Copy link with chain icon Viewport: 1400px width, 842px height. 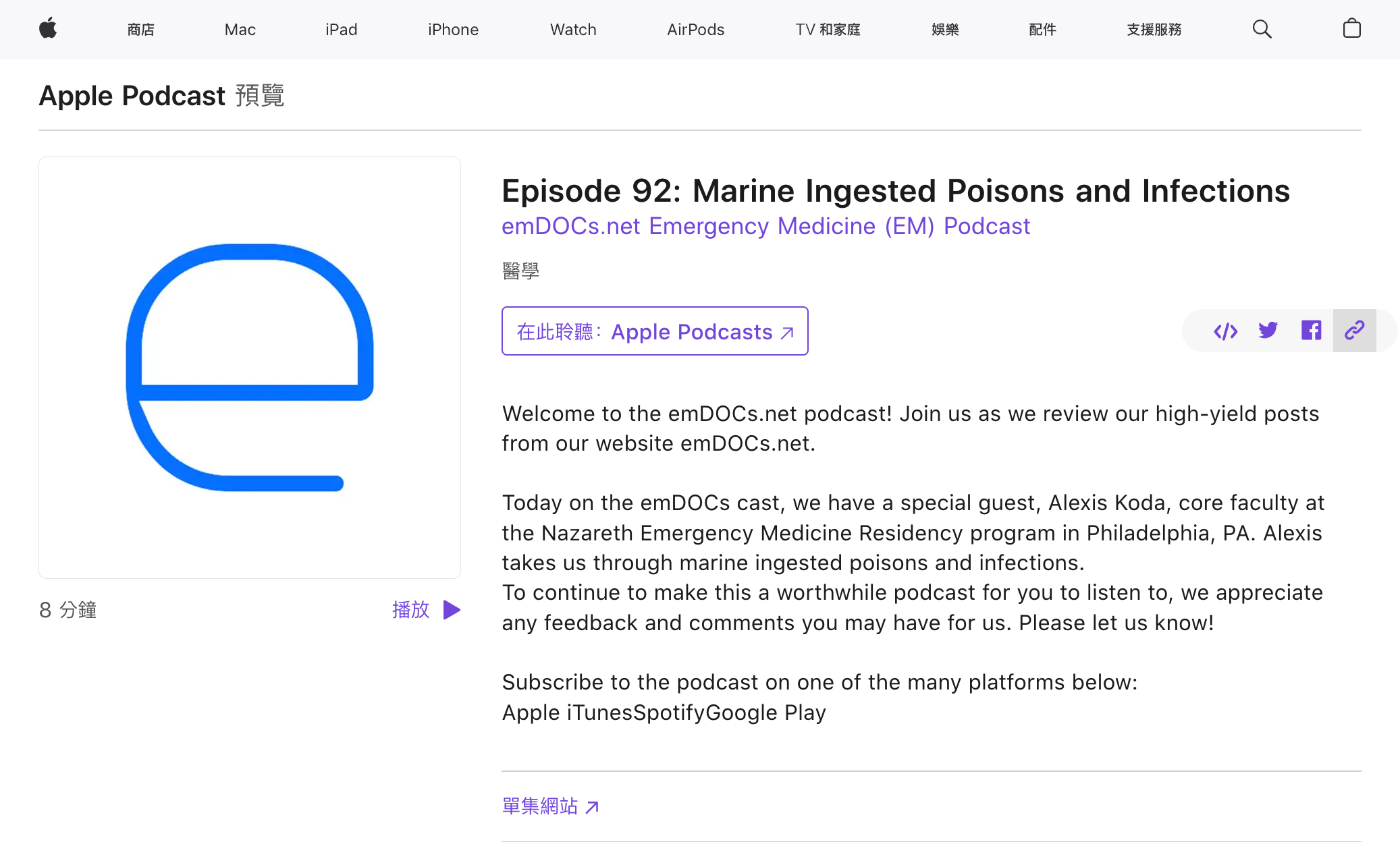tap(1354, 331)
